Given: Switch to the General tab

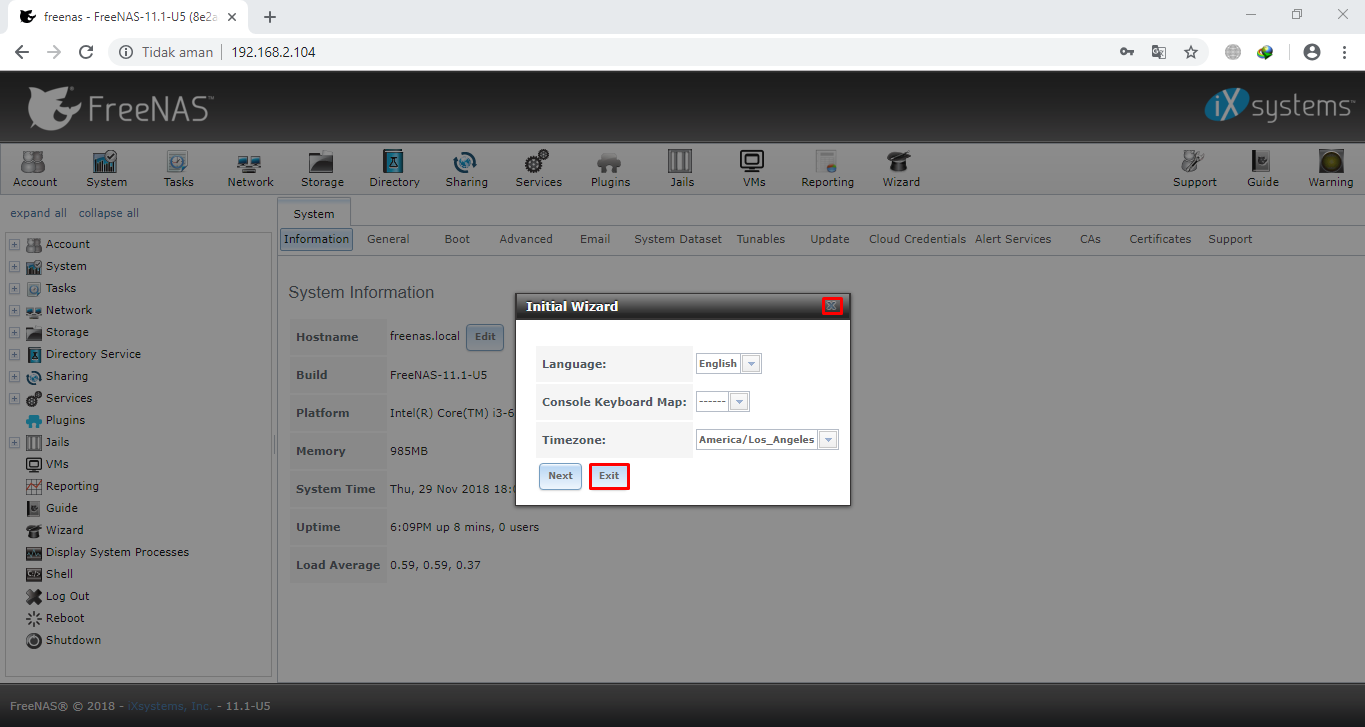Looking at the screenshot, I should pos(388,239).
